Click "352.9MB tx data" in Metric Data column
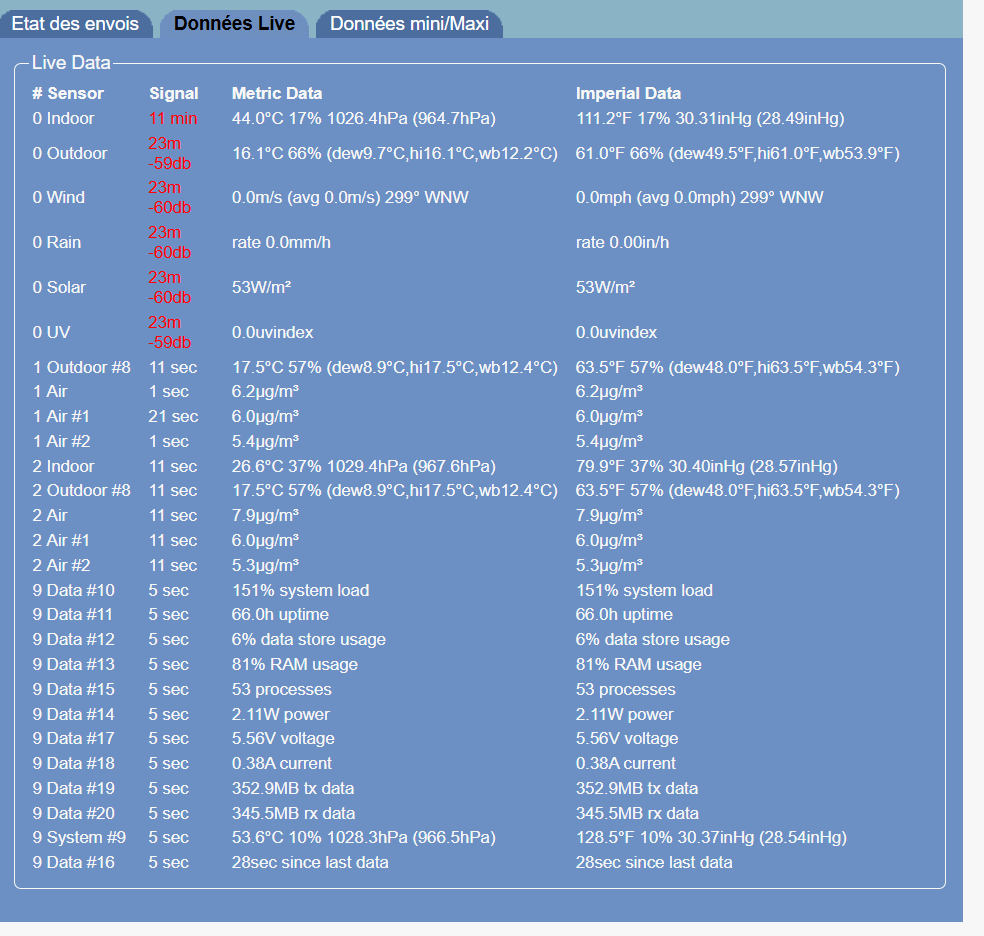 293,789
